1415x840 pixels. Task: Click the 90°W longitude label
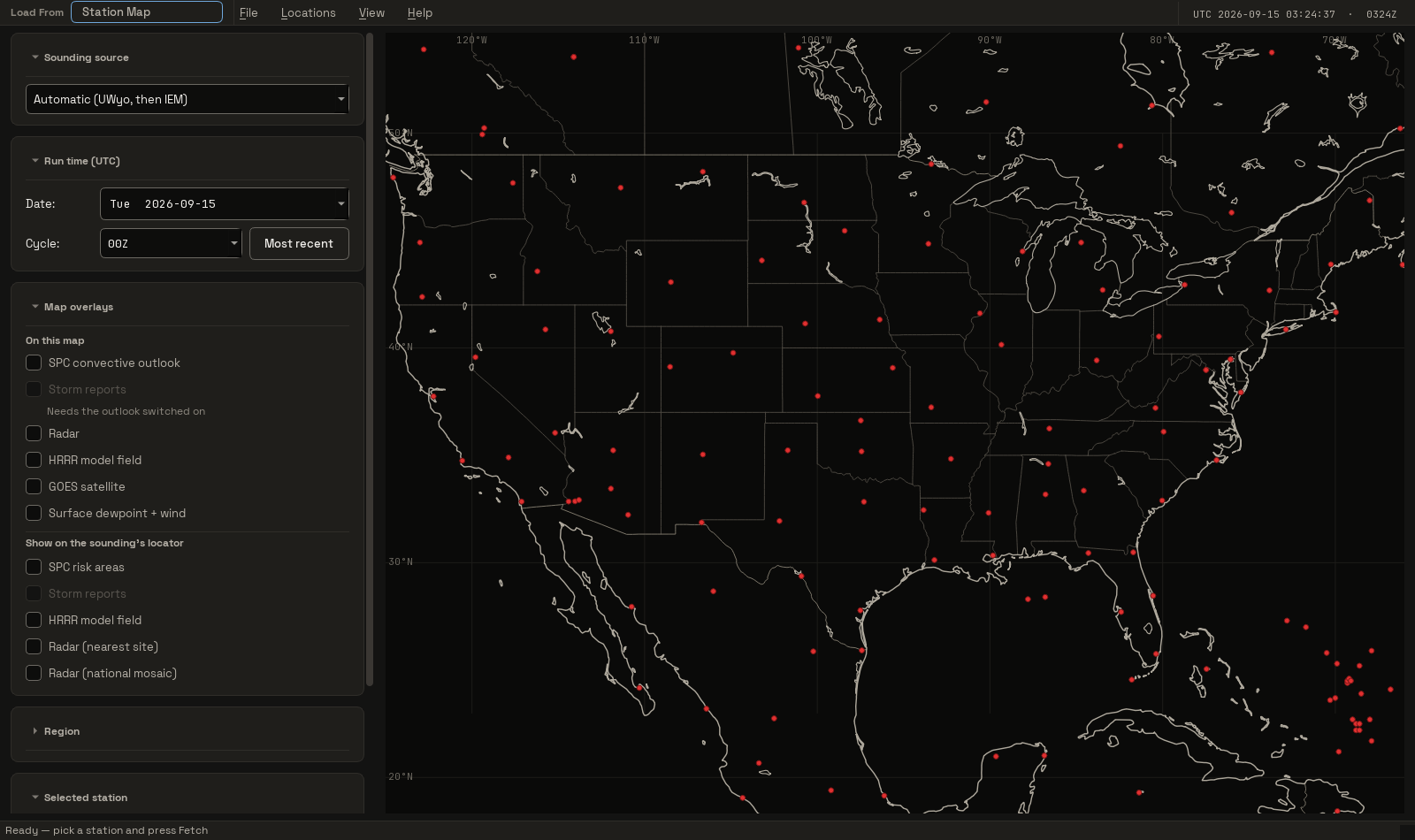point(990,40)
